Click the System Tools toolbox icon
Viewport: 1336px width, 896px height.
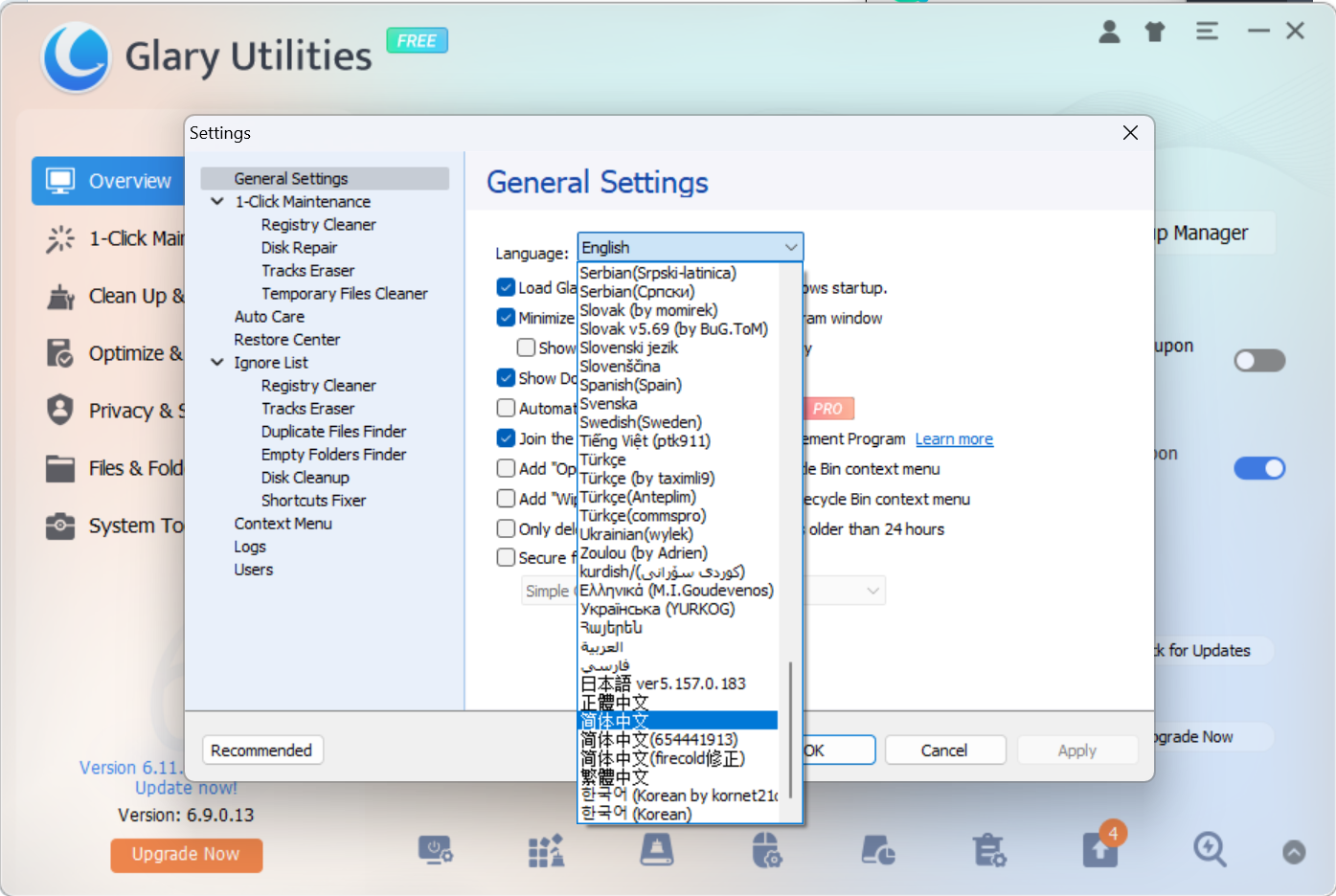pos(60,526)
